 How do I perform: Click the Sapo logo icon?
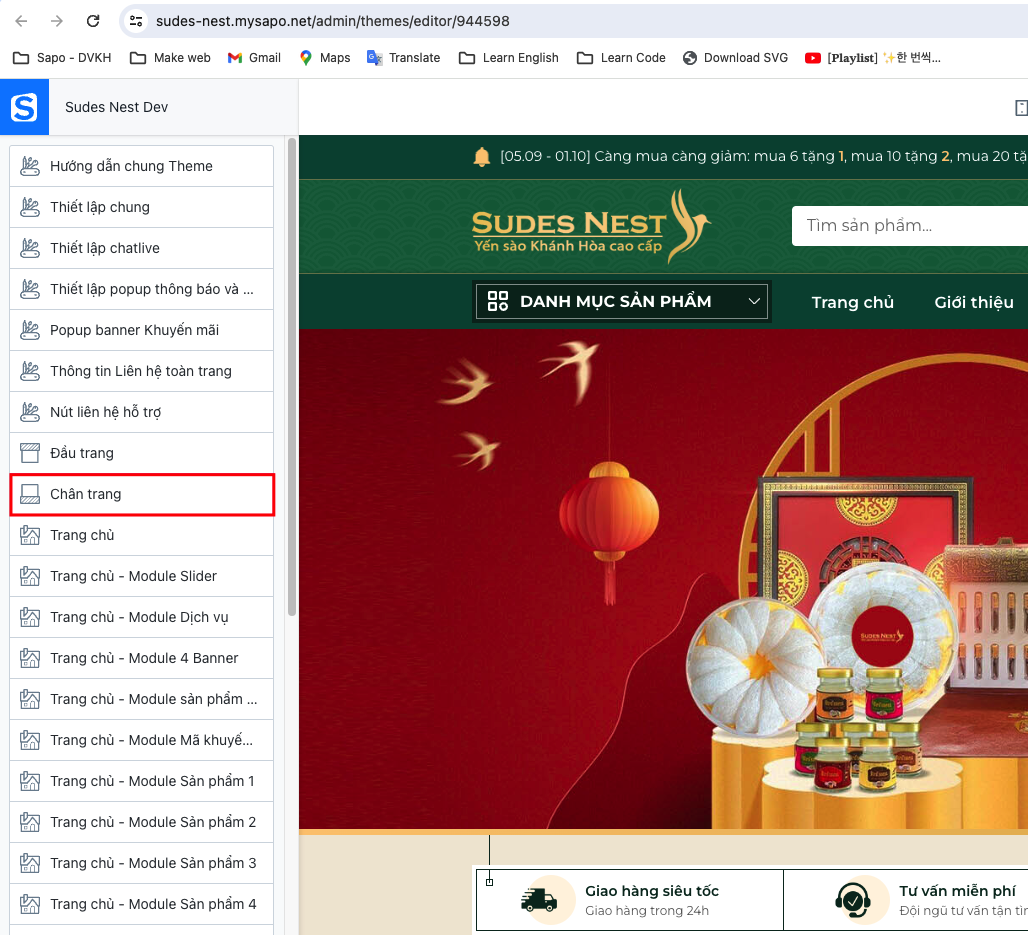[24, 107]
